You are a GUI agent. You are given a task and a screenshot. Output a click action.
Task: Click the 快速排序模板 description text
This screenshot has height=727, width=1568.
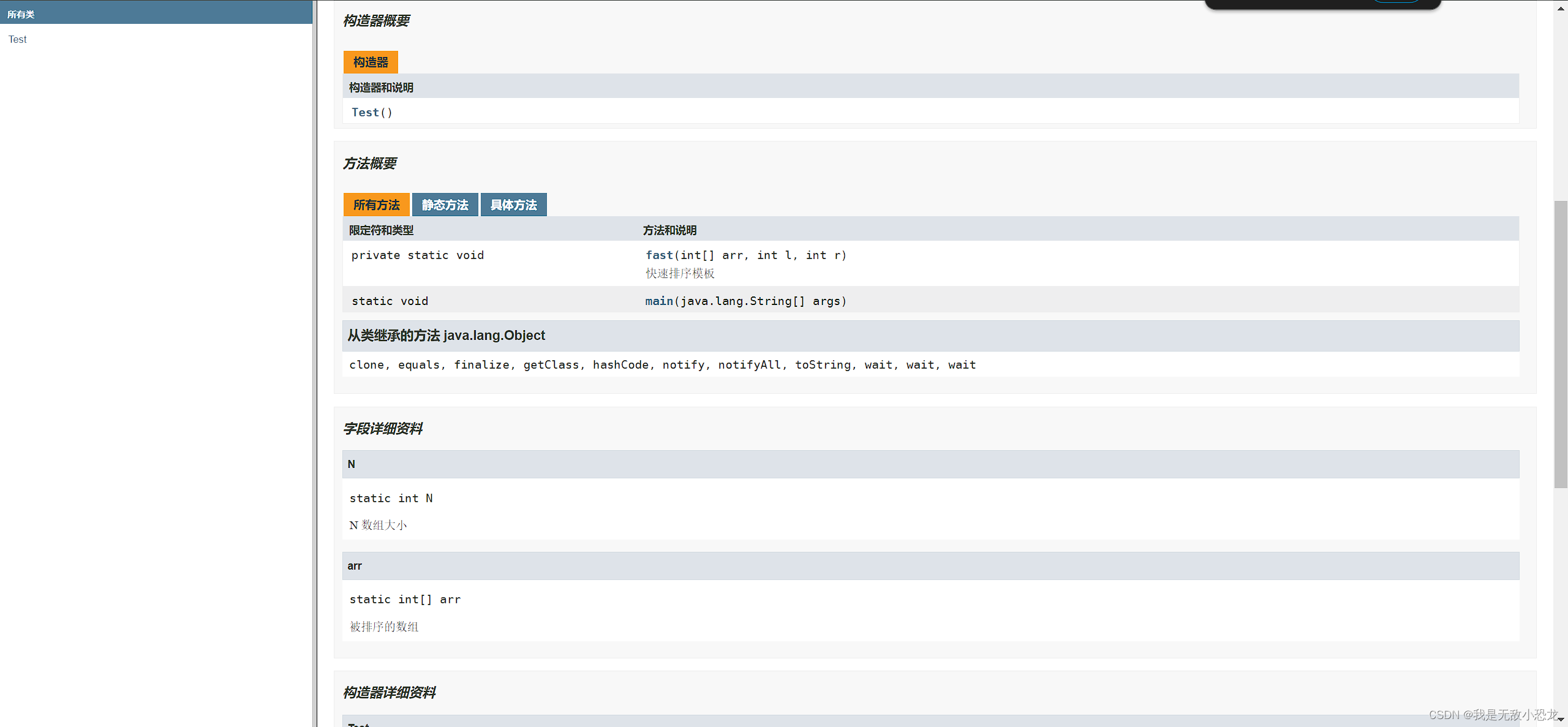680,273
